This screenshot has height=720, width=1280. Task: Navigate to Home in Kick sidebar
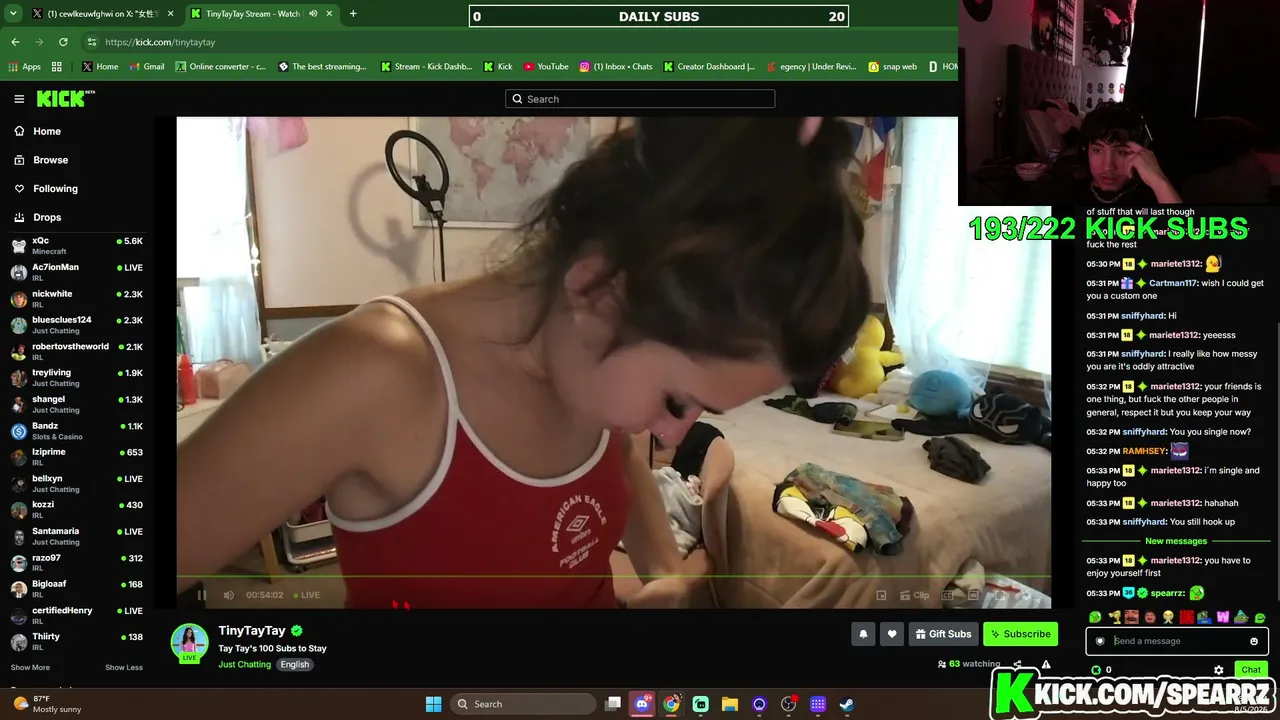tap(47, 131)
